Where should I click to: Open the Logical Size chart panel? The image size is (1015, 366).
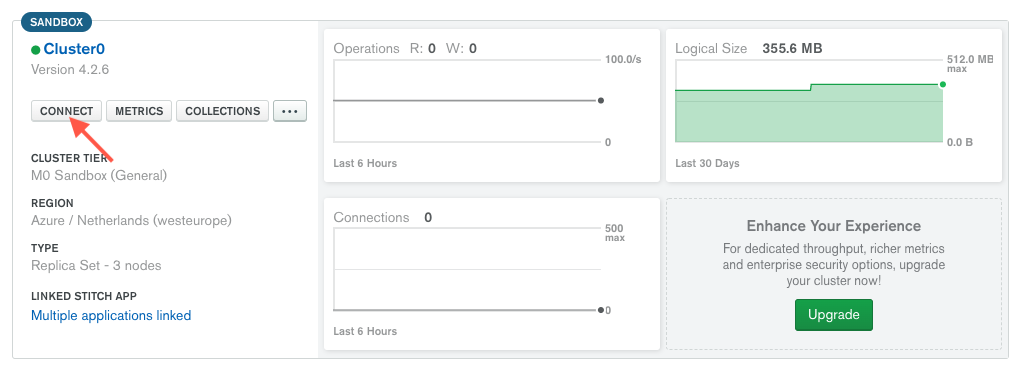[x=834, y=106]
